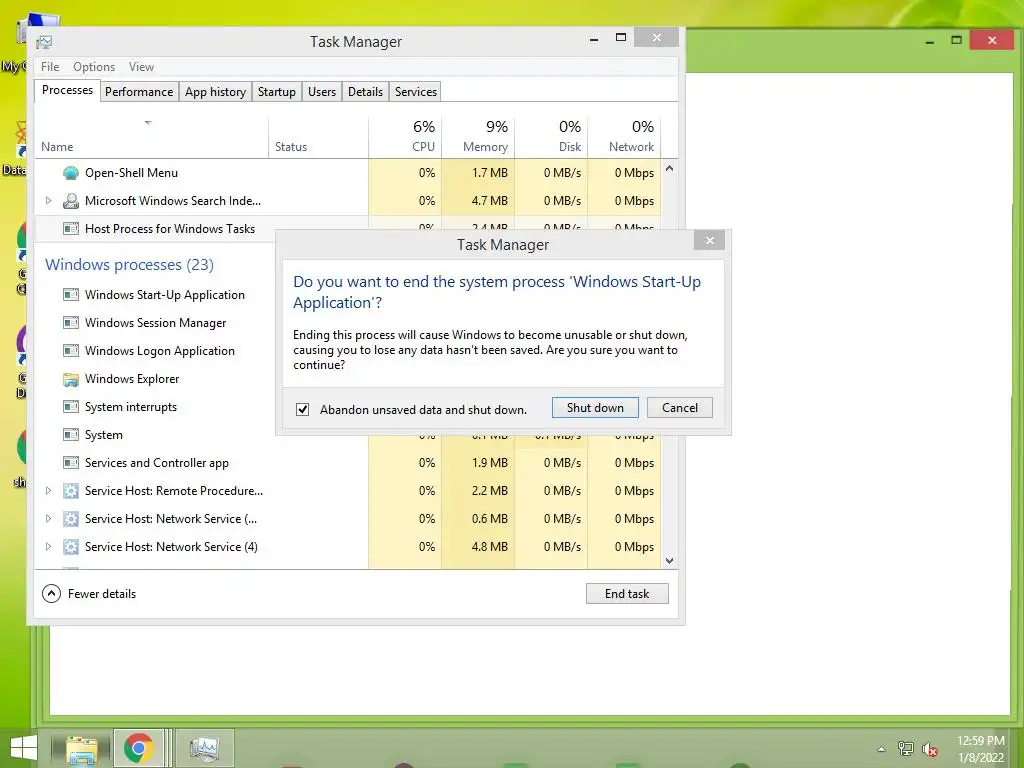Sort by the Memory column header

click(x=478, y=136)
